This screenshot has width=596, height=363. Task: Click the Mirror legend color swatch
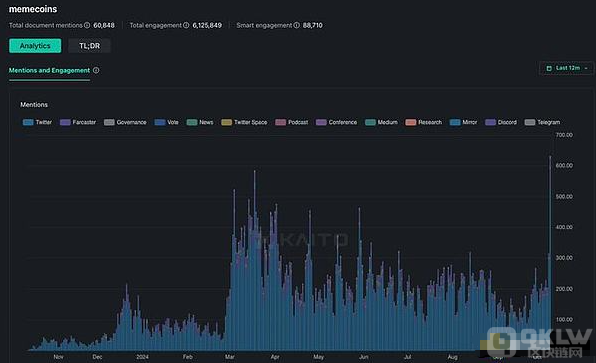pos(455,122)
